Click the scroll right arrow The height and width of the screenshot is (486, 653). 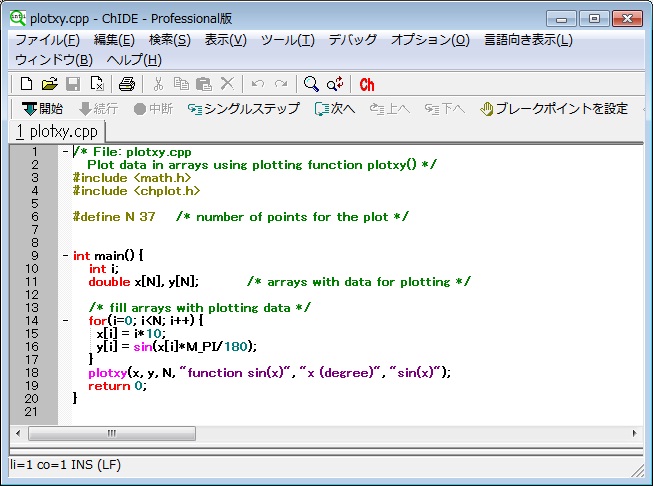pos(635,433)
